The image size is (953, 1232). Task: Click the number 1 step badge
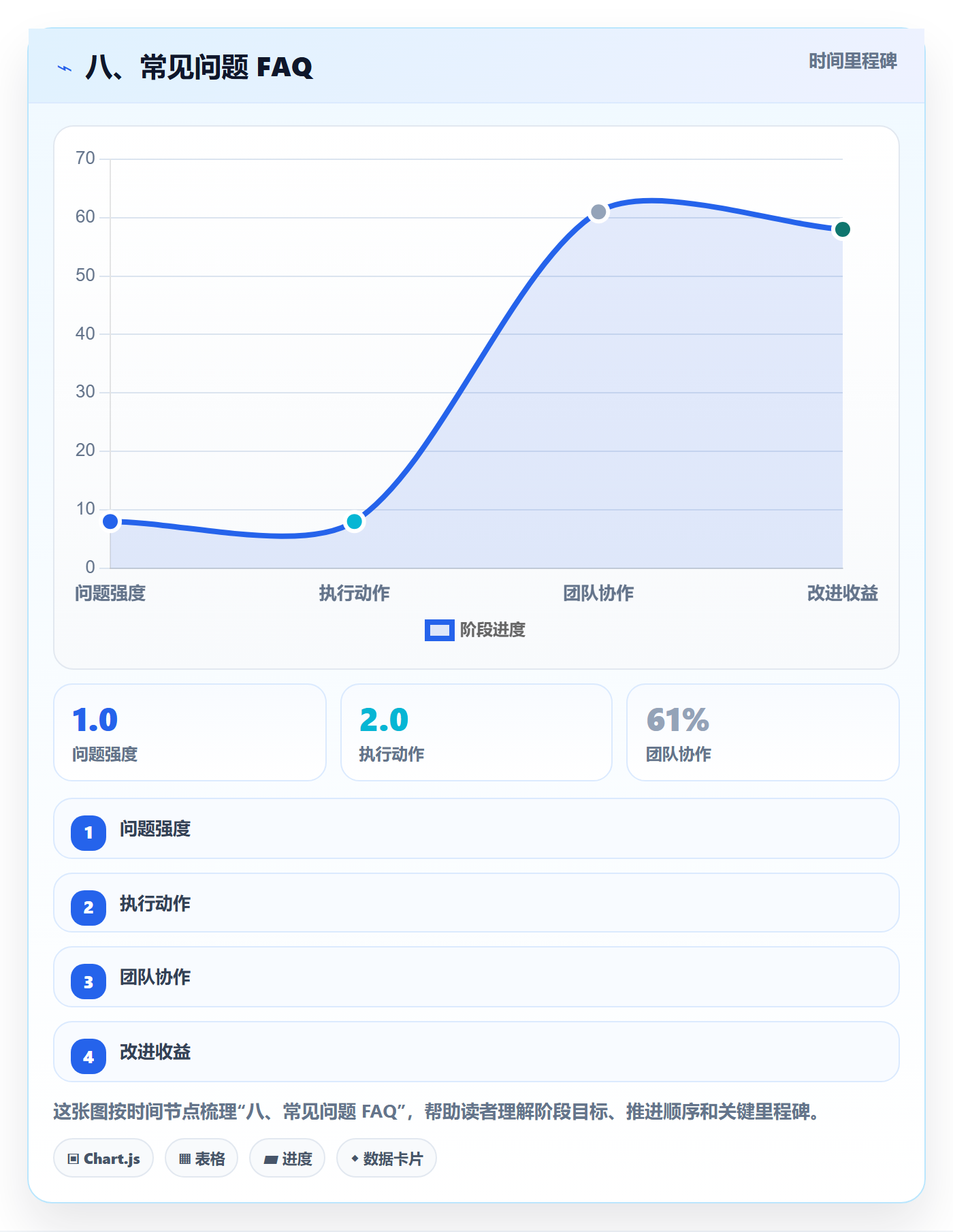(x=88, y=833)
